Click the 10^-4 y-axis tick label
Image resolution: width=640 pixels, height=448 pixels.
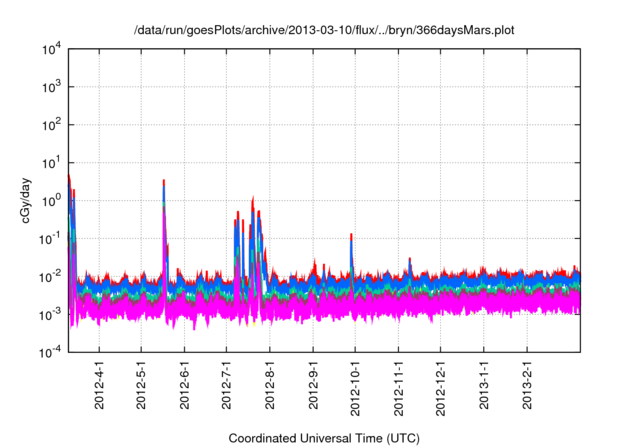point(48,352)
